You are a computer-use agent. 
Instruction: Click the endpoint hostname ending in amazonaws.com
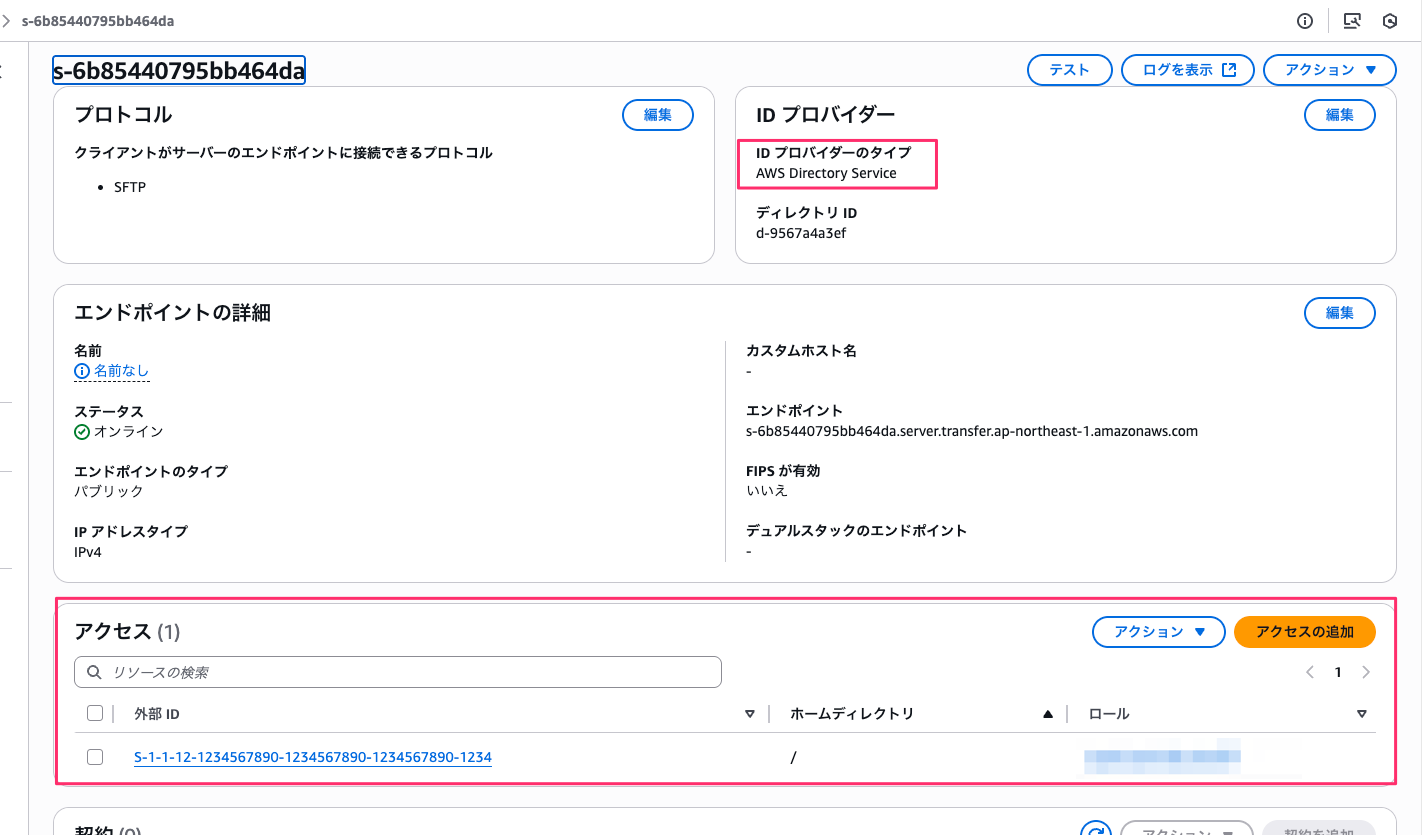pos(972,431)
